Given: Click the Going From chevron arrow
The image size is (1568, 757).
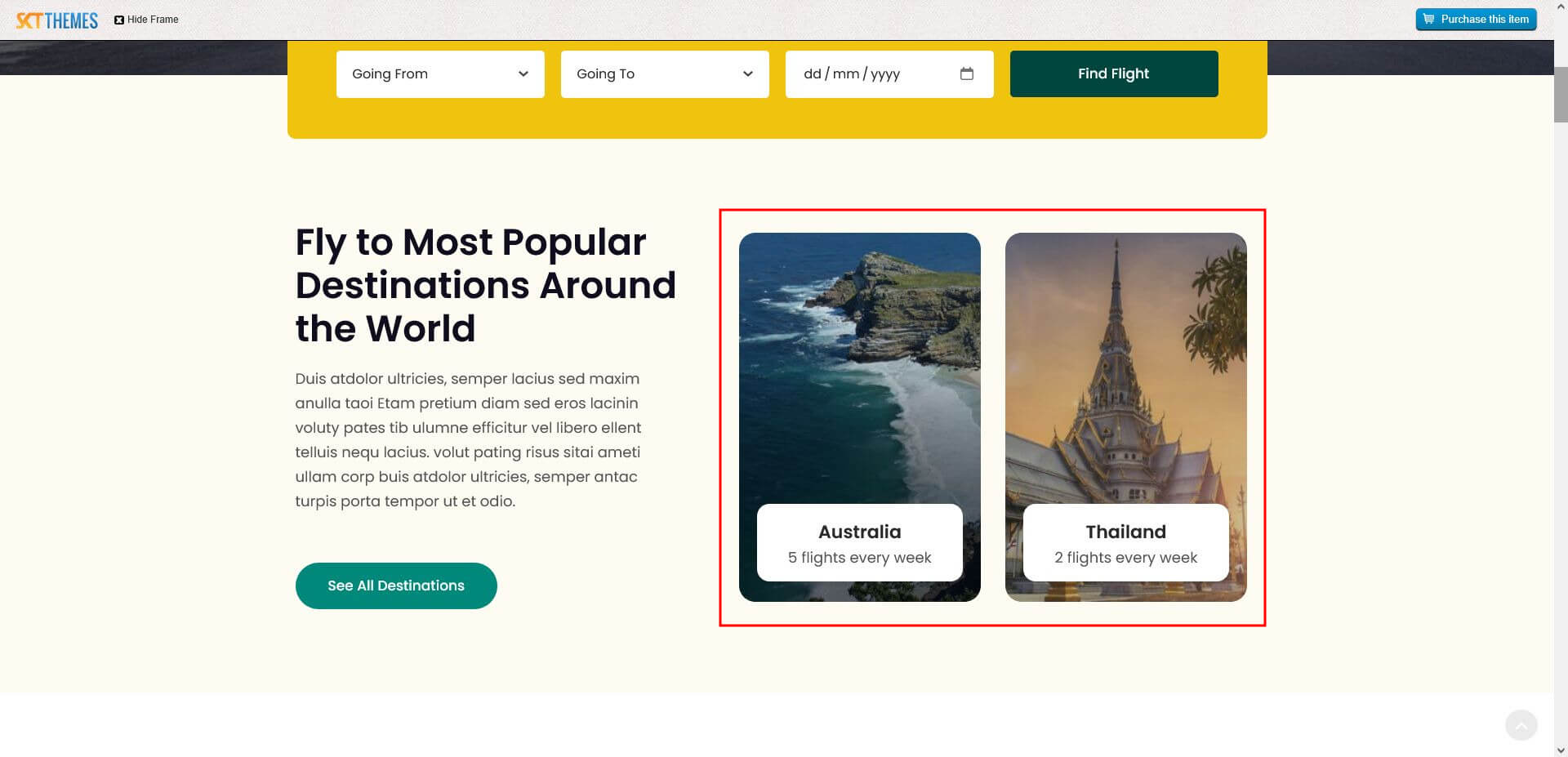Looking at the screenshot, I should point(523,74).
